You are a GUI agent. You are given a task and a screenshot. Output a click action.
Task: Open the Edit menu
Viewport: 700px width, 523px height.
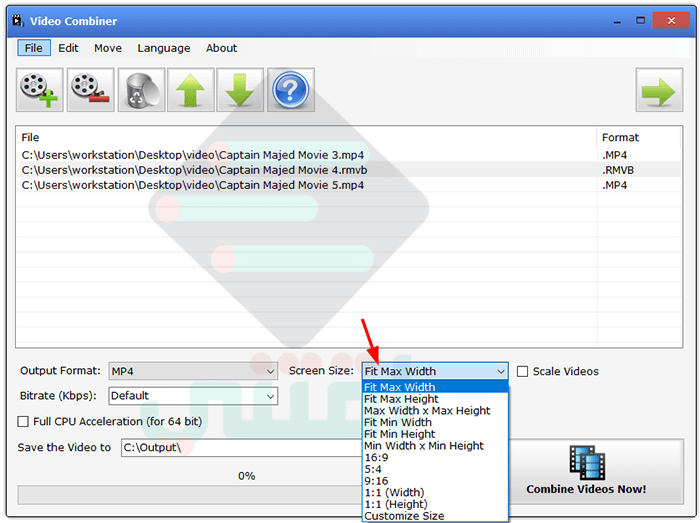pos(68,48)
